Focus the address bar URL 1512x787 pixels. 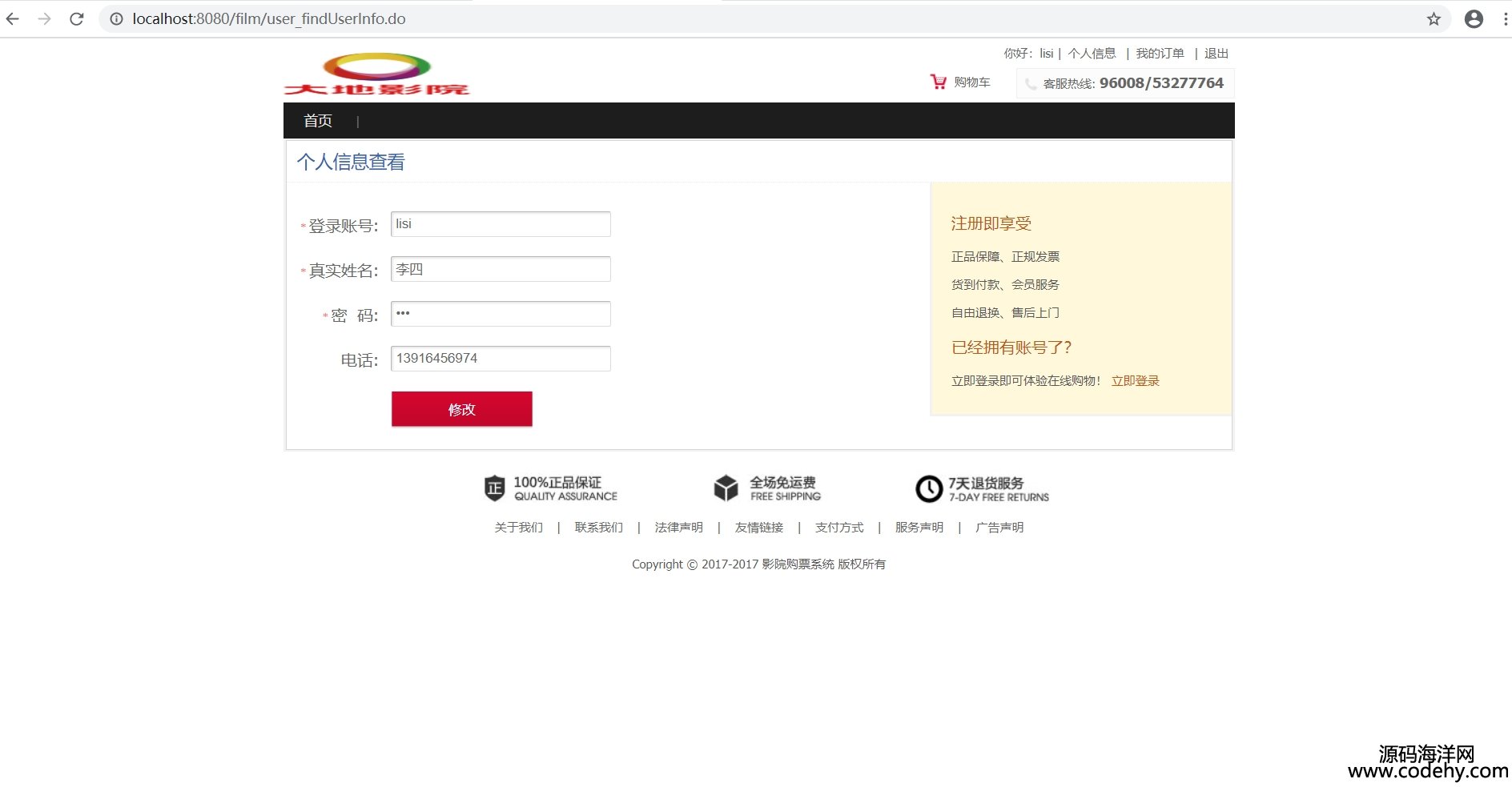coord(269,19)
